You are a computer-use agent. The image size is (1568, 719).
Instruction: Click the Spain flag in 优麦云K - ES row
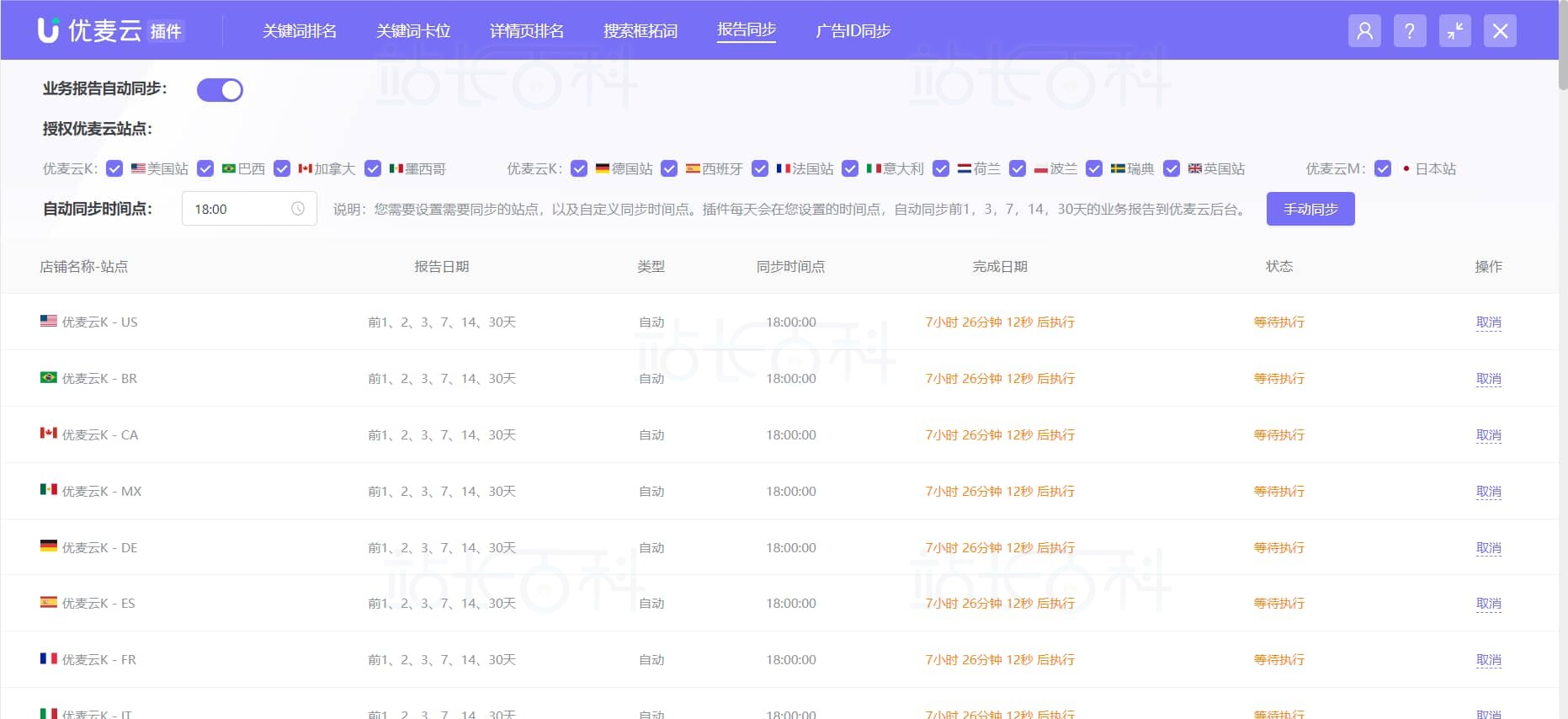tap(49, 602)
